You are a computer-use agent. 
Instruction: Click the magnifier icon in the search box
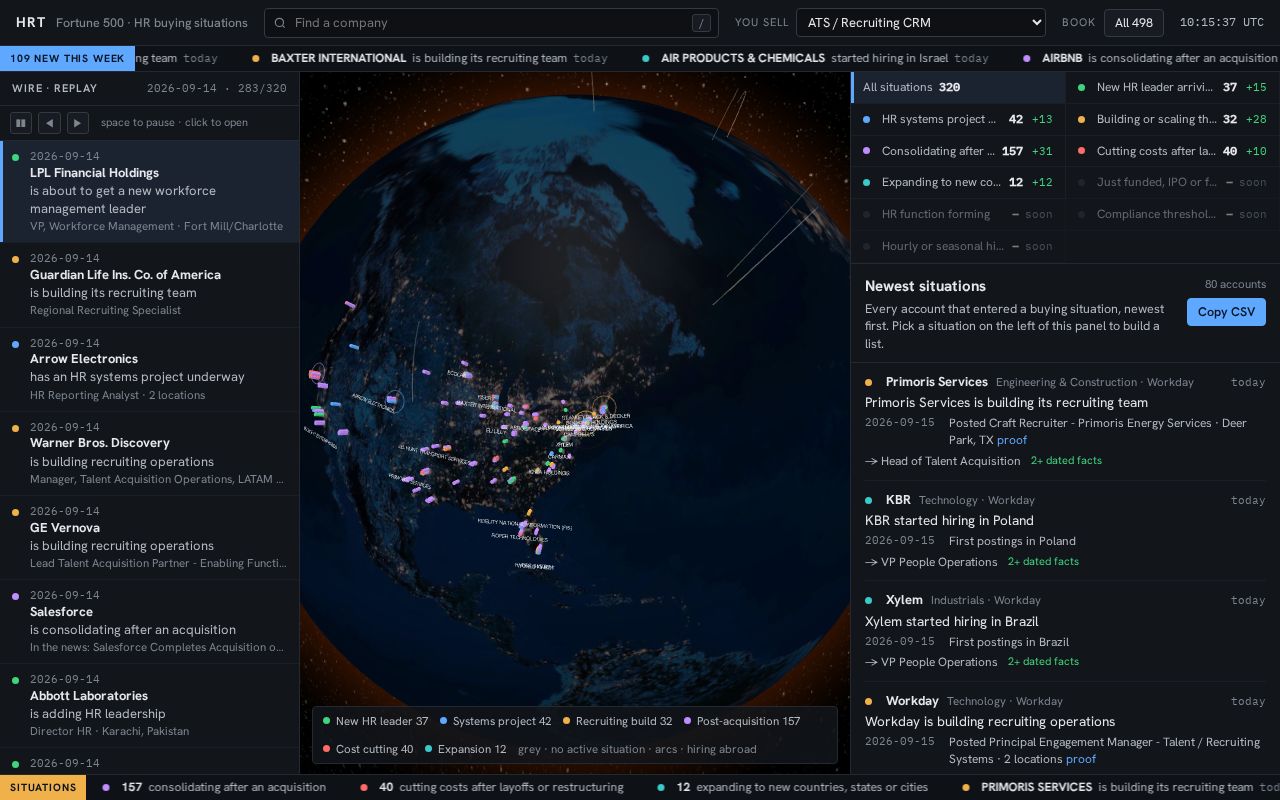tap(280, 23)
